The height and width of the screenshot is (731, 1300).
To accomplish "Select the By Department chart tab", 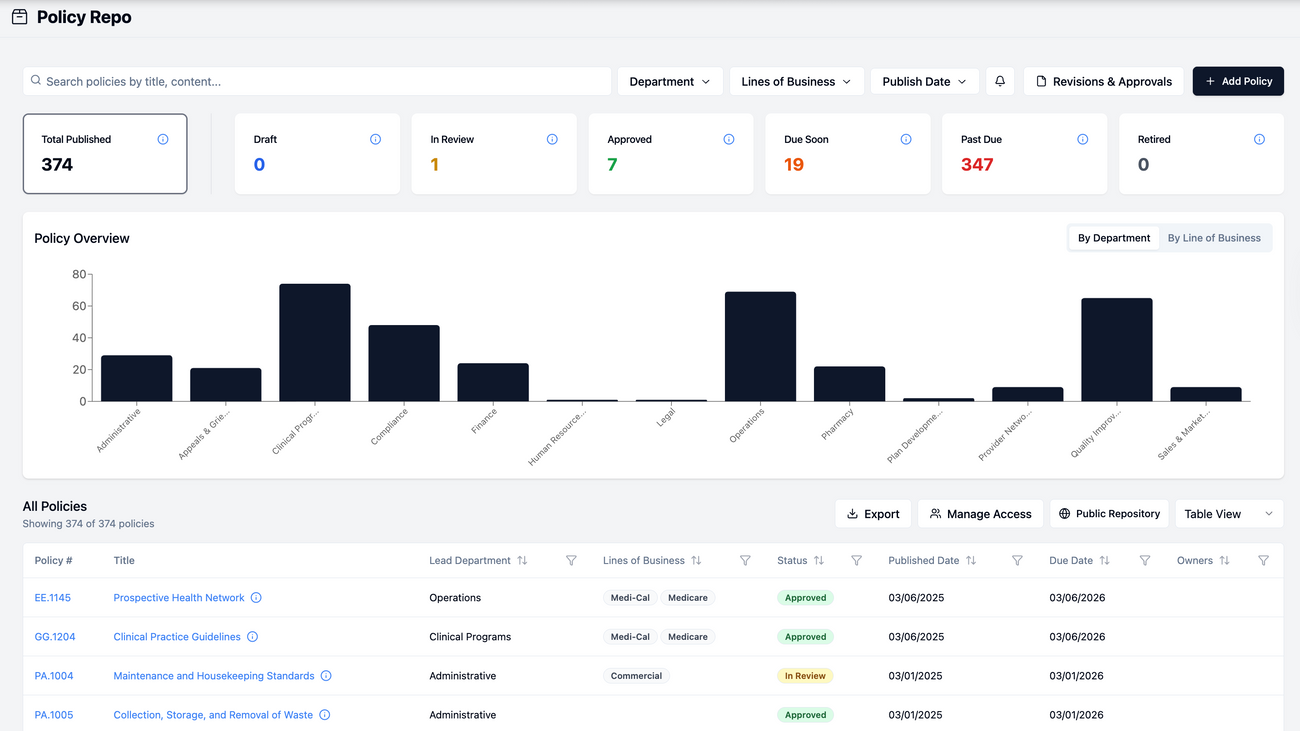I will pyautogui.click(x=1113, y=237).
